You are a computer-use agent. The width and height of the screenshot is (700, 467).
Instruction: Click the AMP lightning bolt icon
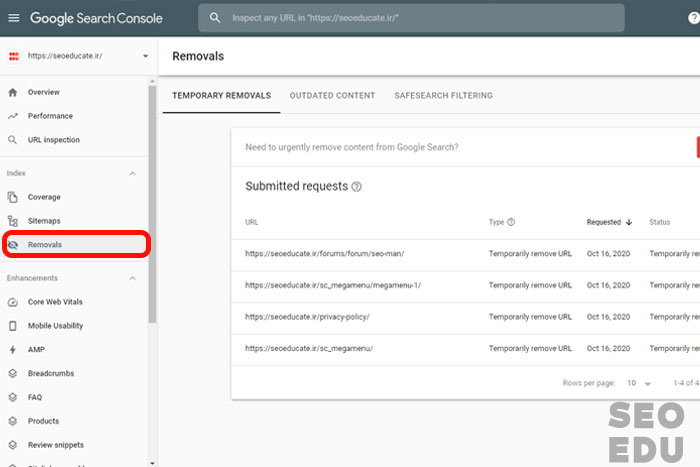[x=13, y=350]
